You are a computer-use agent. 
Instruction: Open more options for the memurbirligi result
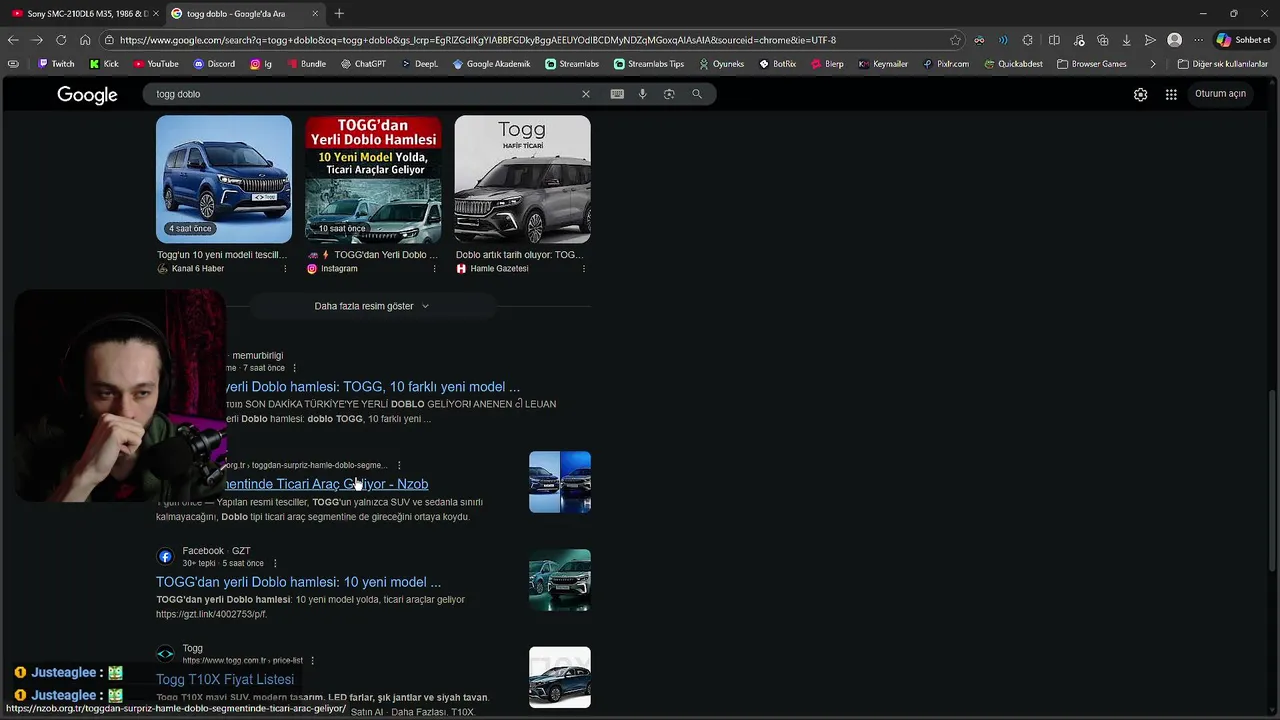294,368
